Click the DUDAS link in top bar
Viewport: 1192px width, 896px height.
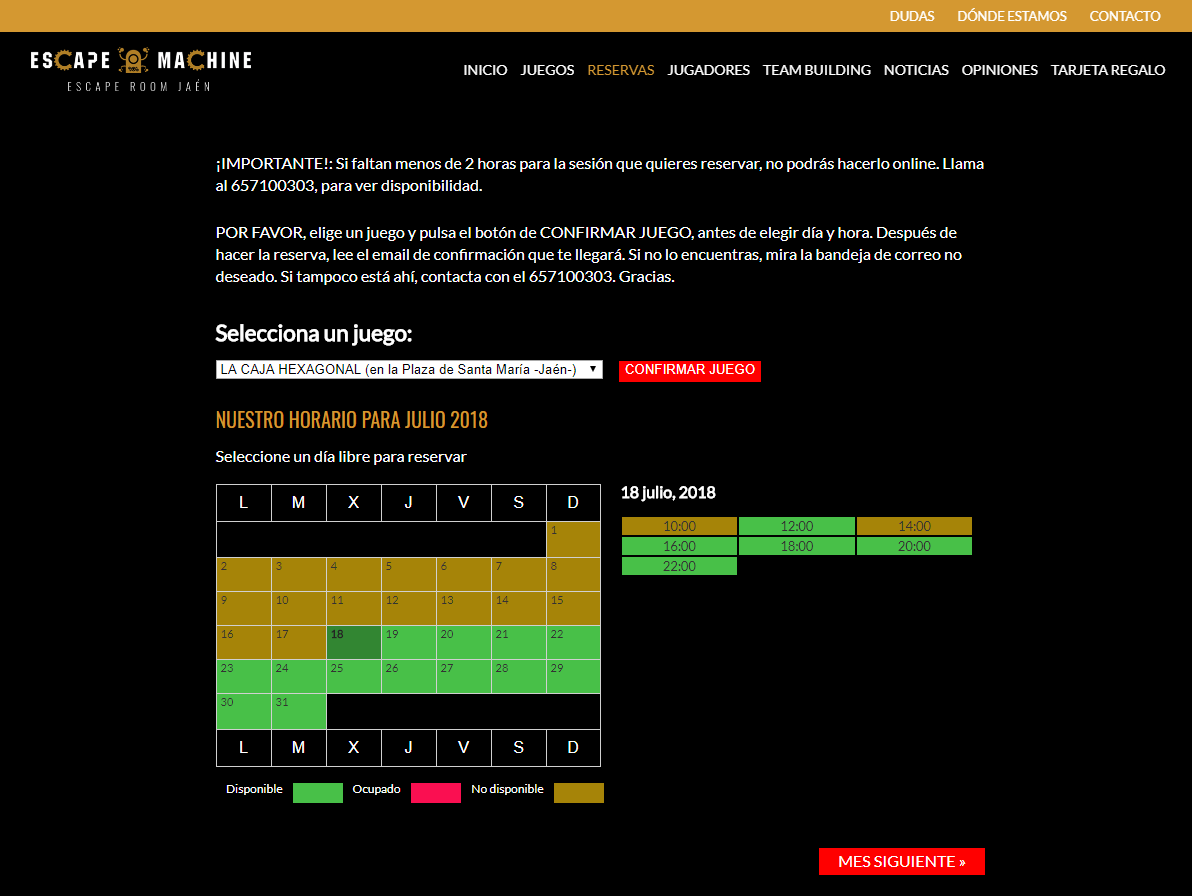(911, 16)
